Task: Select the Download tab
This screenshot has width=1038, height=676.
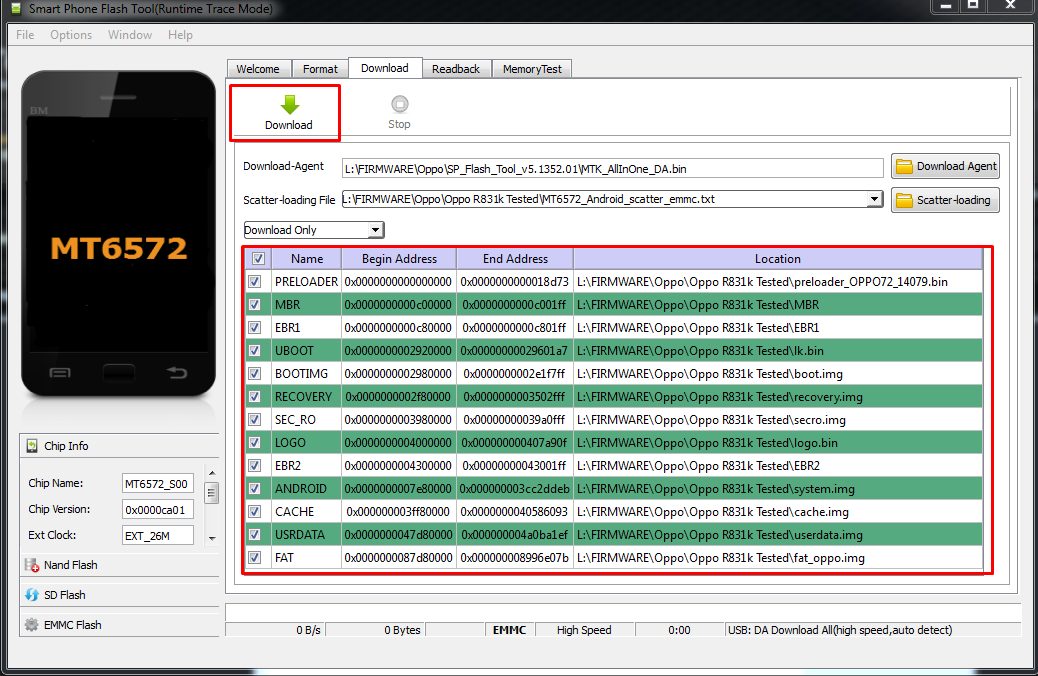Action: 385,68
